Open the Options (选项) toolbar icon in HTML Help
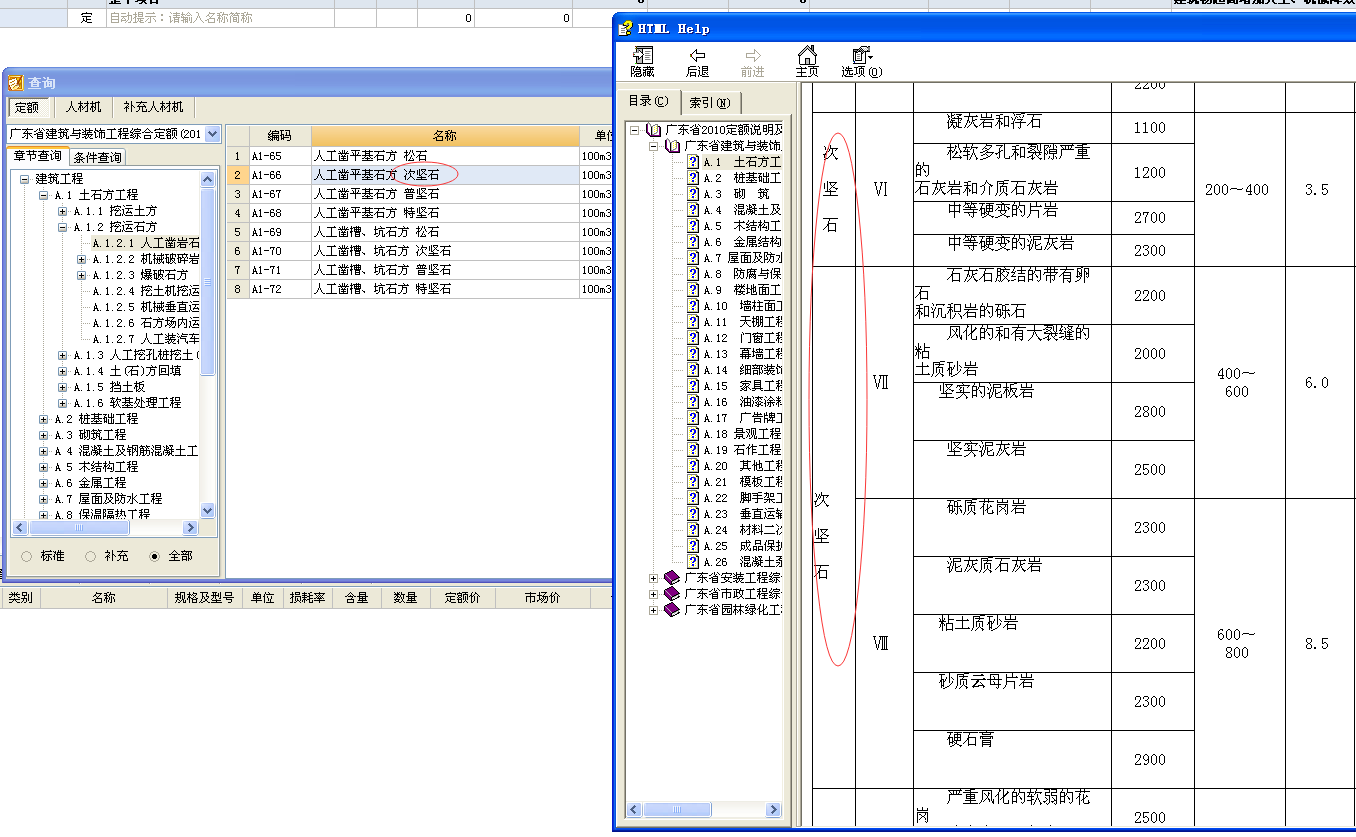 point(860,56)
